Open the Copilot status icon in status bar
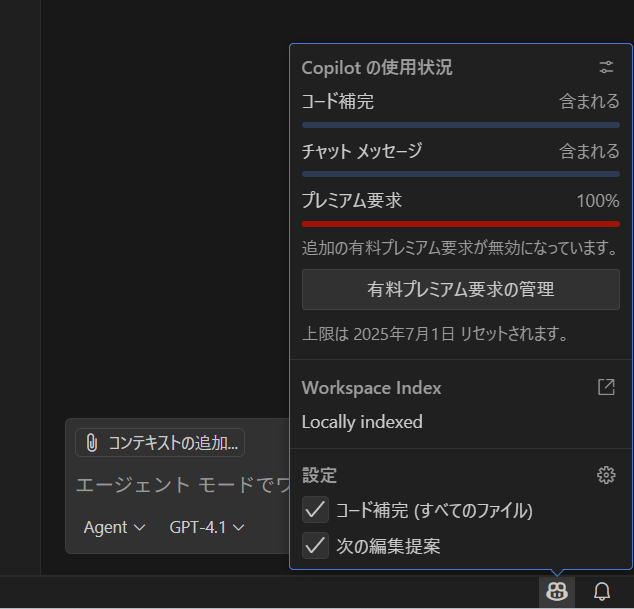Image resolution: width=634 pixels, height=609 pixels. (x=557, y=592)
